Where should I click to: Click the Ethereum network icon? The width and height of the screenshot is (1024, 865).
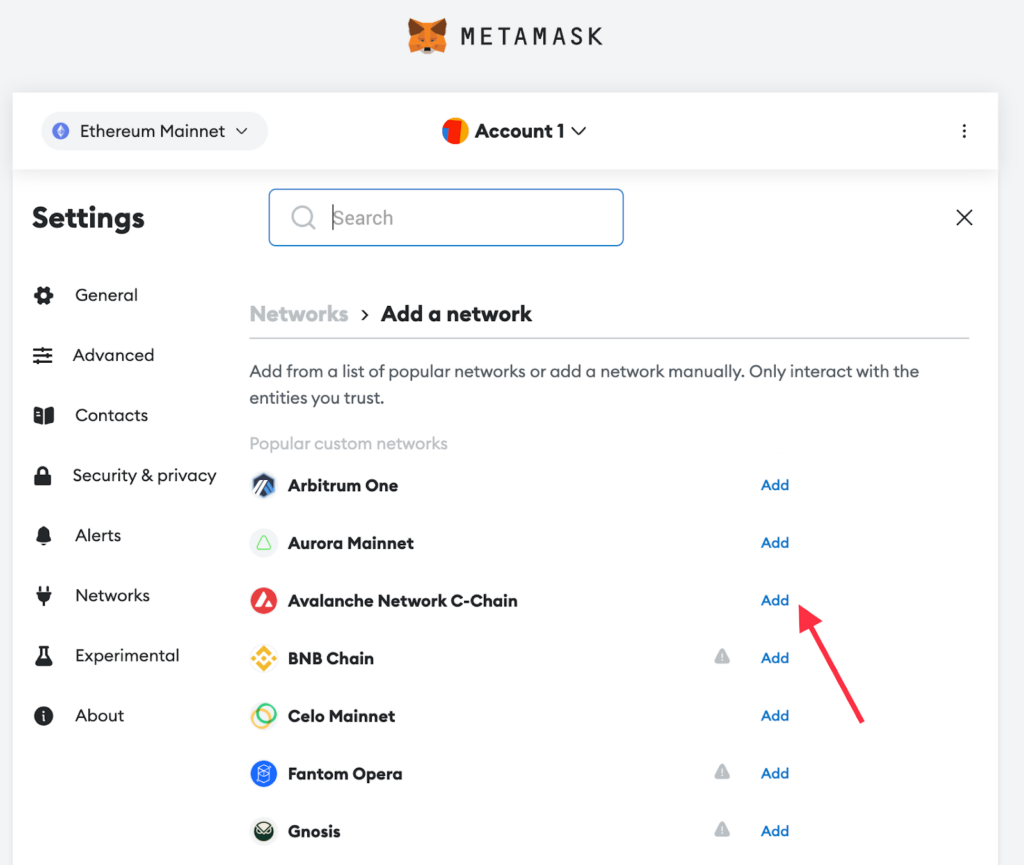(61, 131)
